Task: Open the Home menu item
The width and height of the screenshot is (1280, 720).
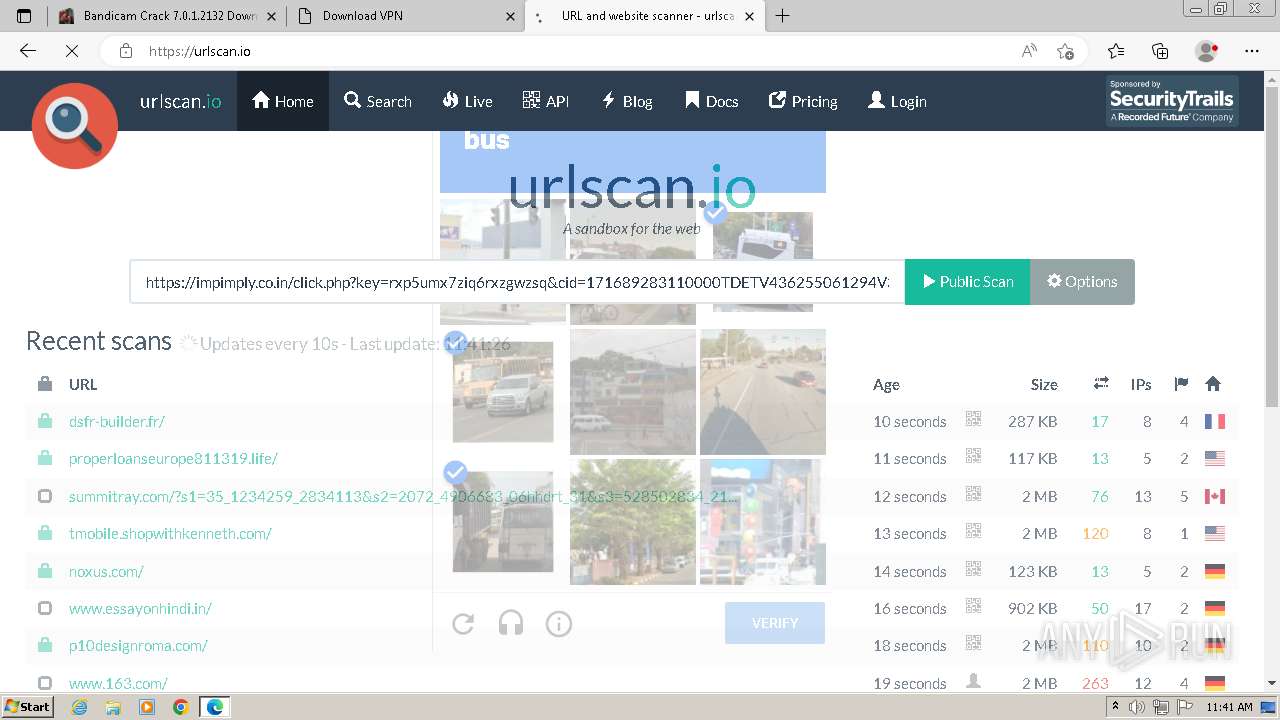Action: coord(283,101)
